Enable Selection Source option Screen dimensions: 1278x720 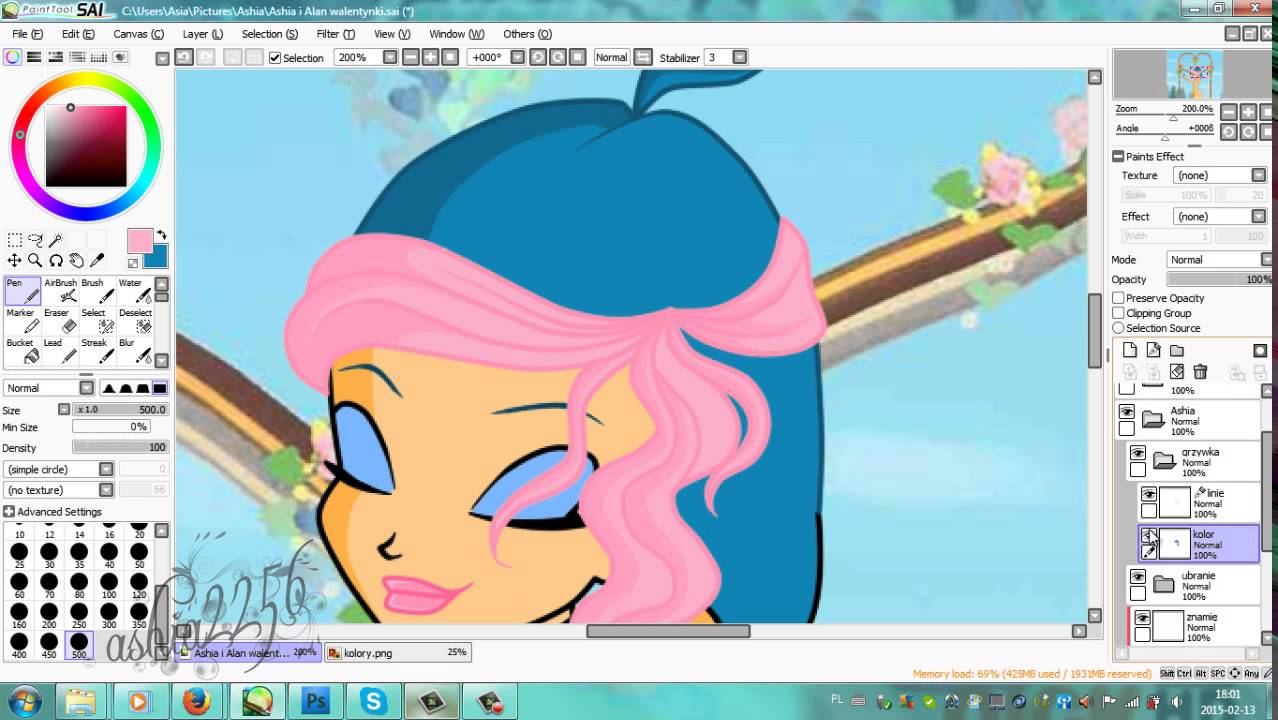point(1119,328)
